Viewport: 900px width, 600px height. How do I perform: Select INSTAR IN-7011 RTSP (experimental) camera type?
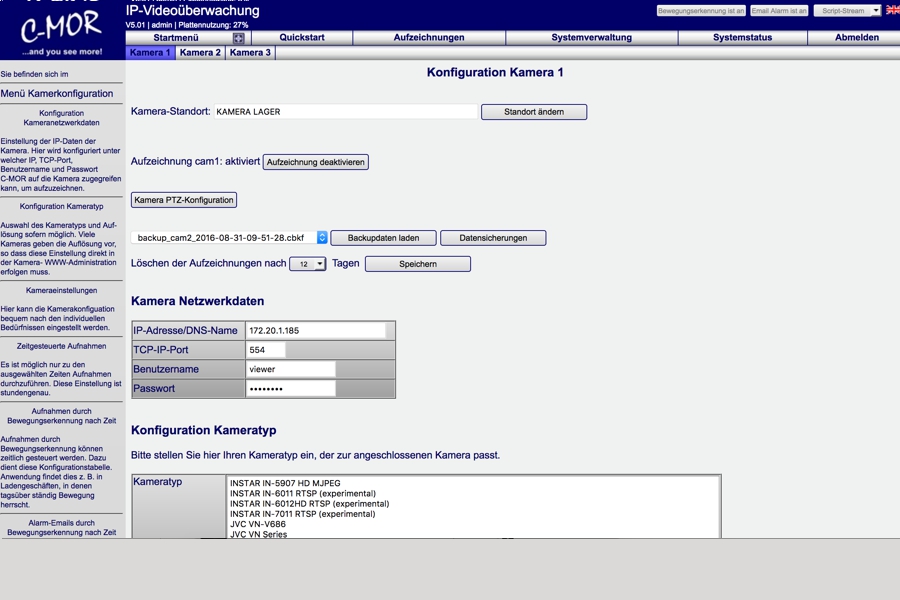click(x=303, y=514)
